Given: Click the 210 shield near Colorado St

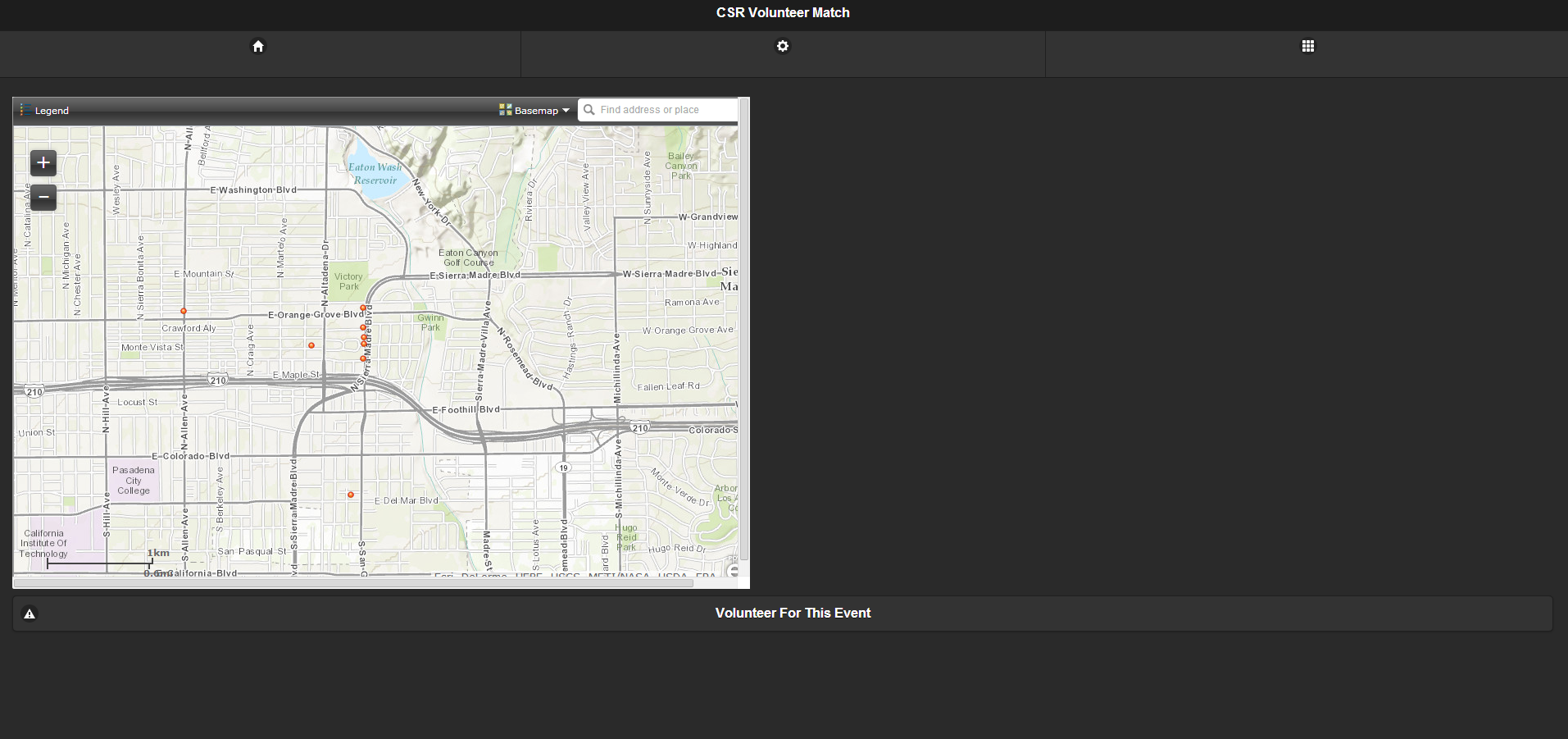Looking at the screenshot, I should click(640, 428).
